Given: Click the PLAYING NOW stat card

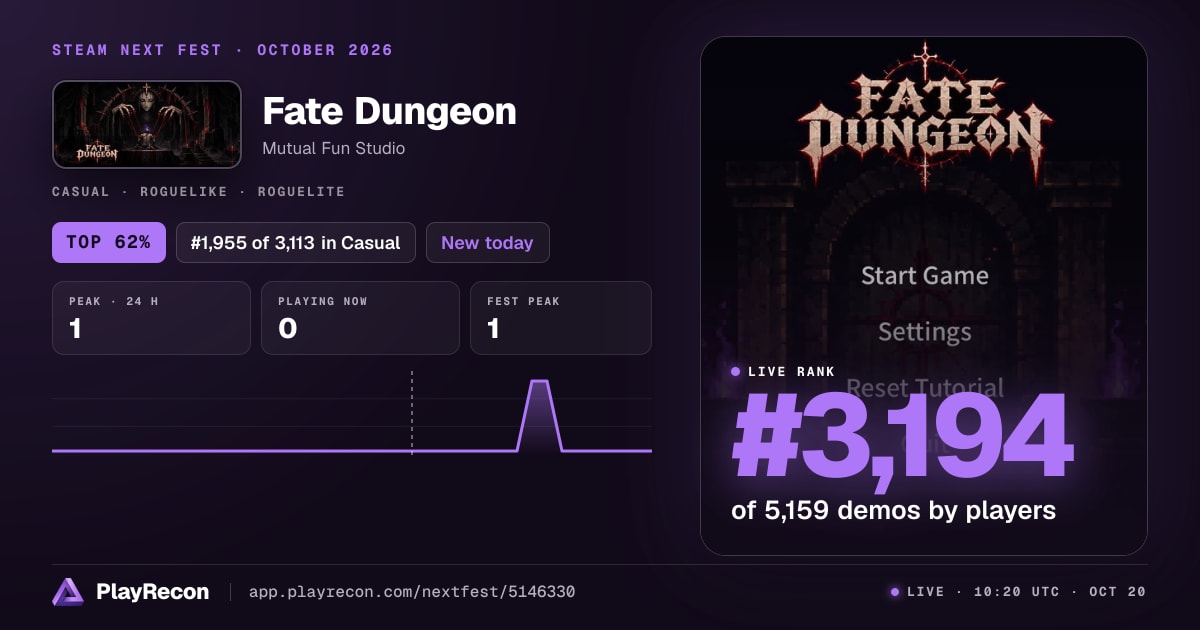Looking at the screenshot, I should click(x=360, y=318).
